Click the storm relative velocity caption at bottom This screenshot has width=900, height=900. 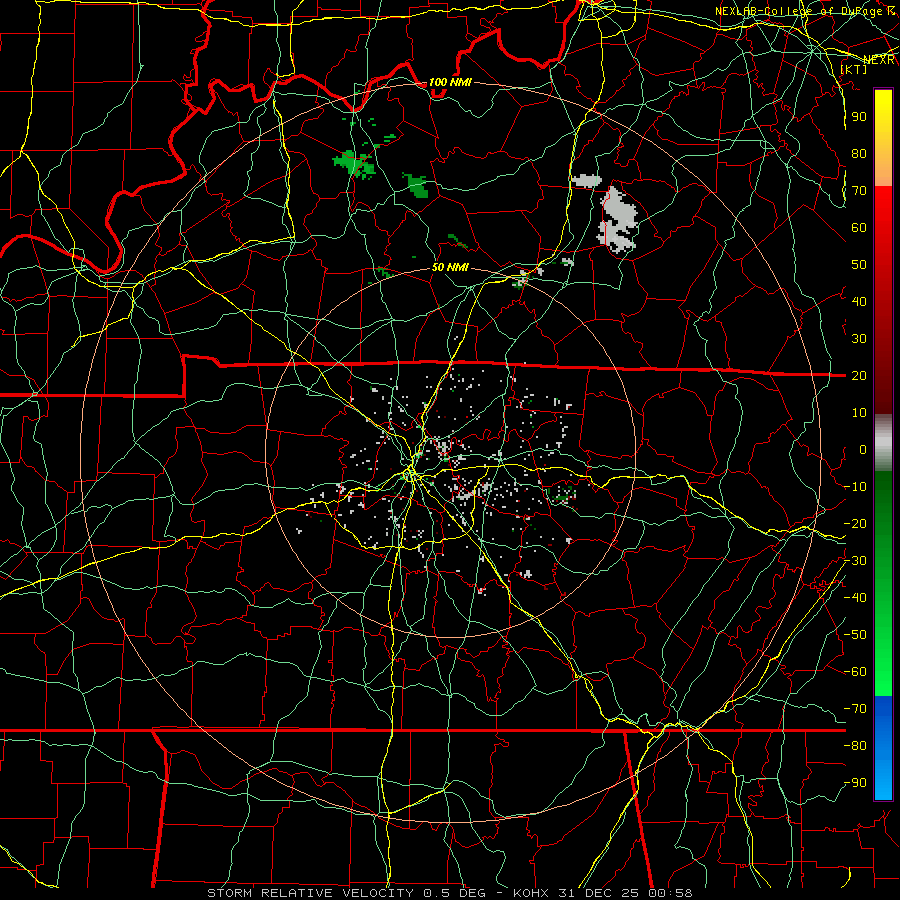point(450,893)
